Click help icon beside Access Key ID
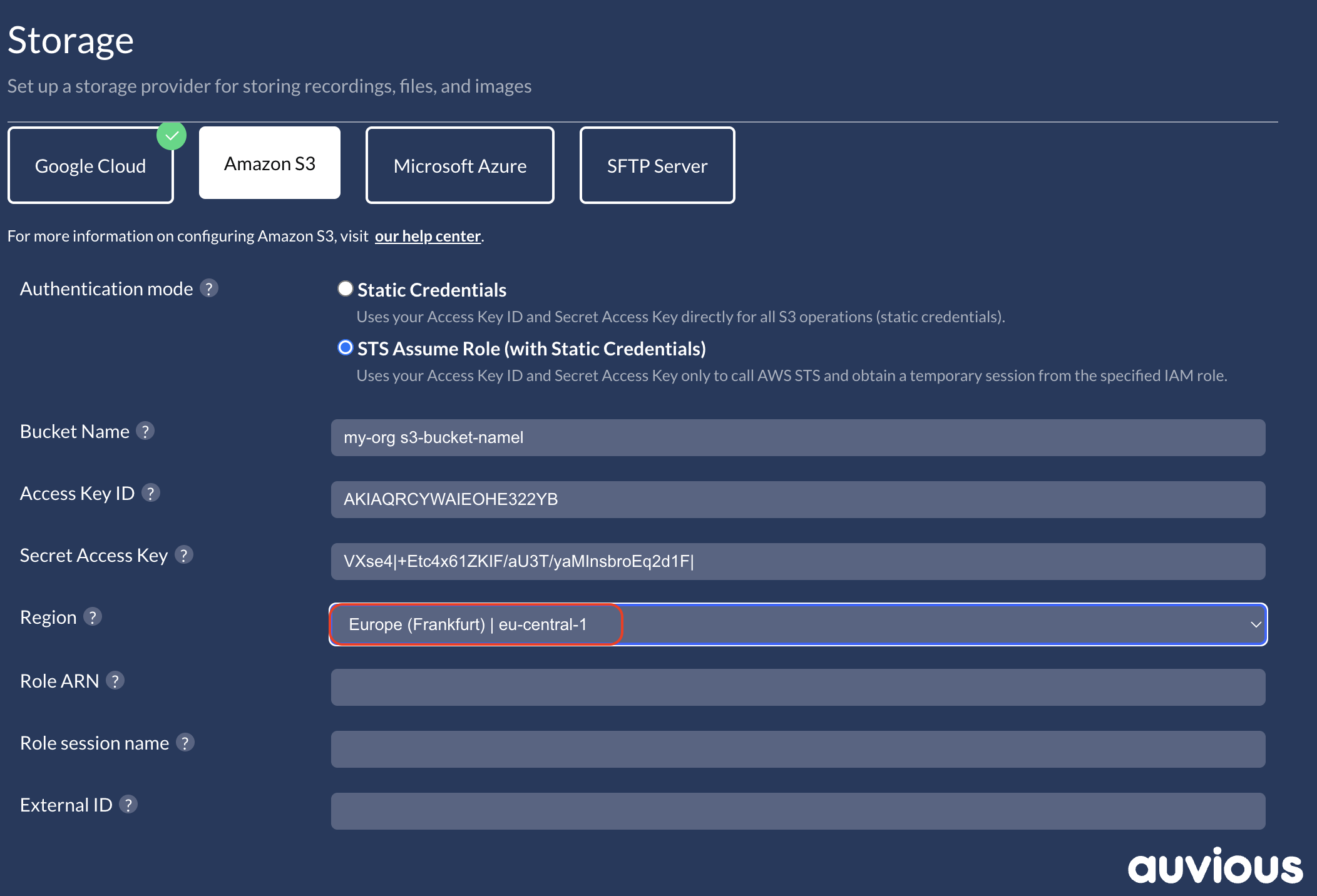This screenshot has height=896, width=1317. tap(150, 493)
